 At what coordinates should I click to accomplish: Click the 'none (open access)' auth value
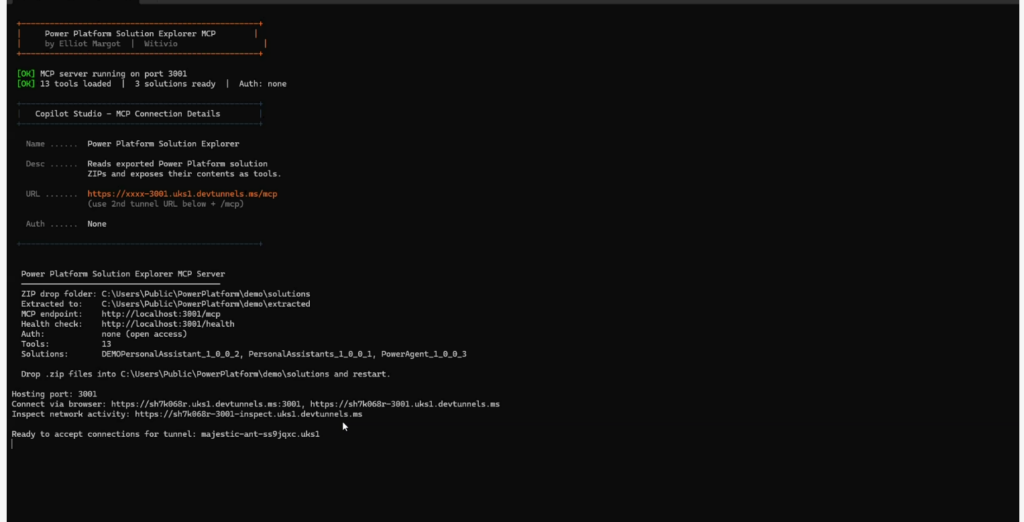click(x=144, y=334)
